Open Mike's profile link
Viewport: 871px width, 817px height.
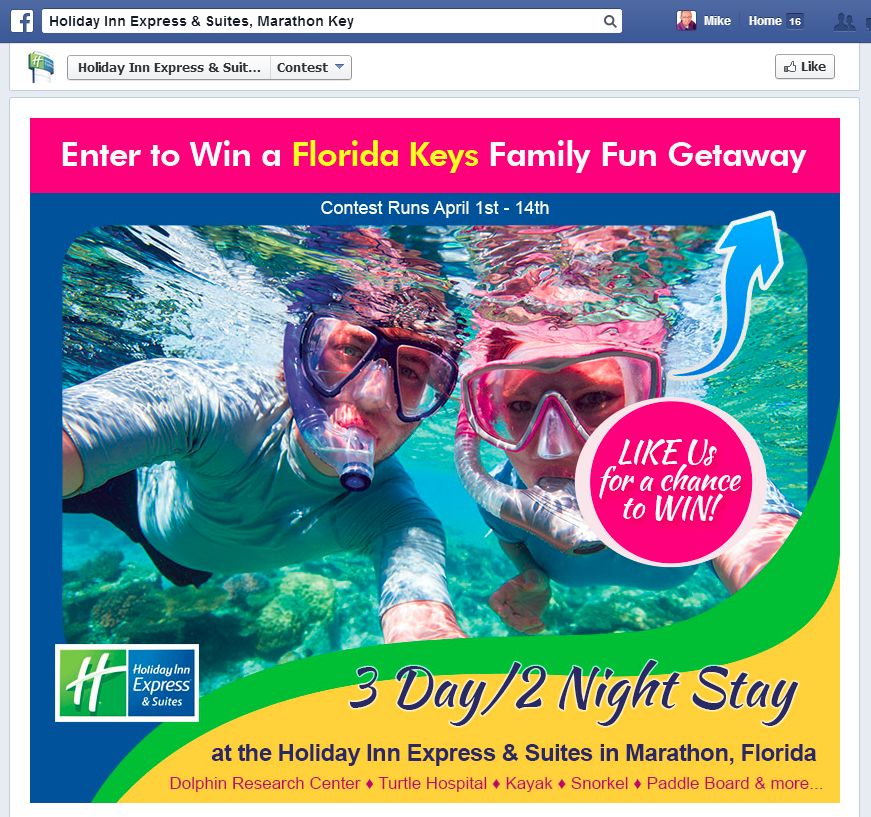click(717, 21)
